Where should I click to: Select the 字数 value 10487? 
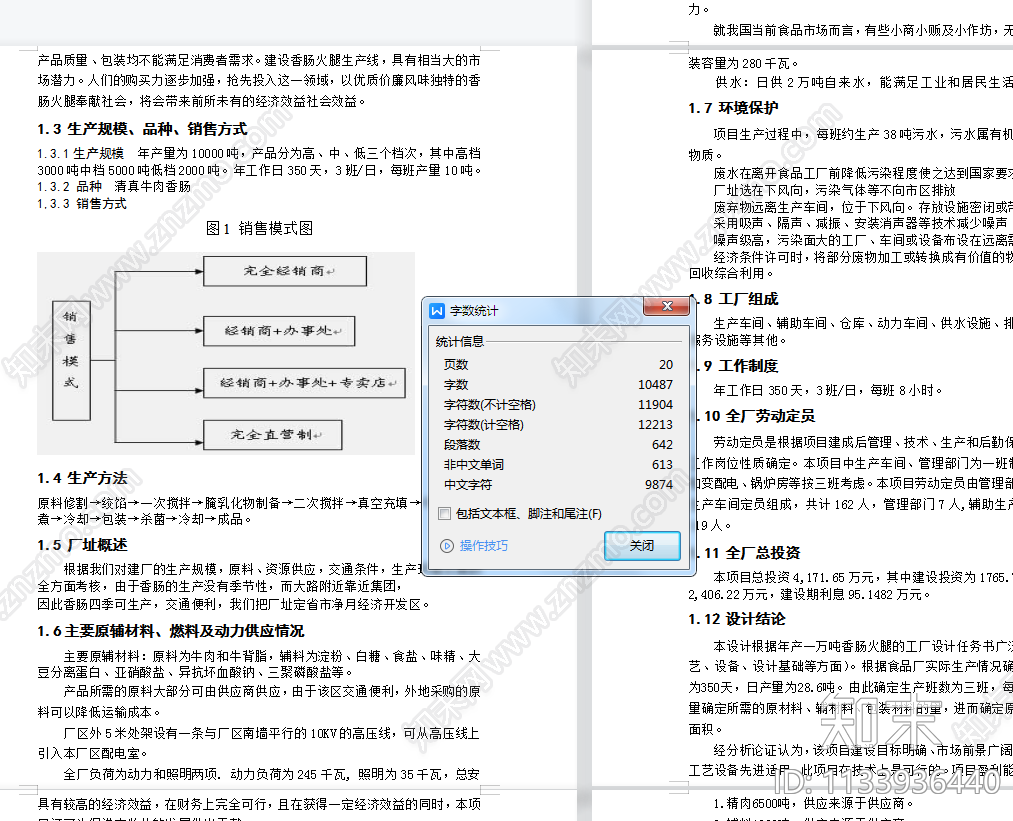[x=655, y=384]
